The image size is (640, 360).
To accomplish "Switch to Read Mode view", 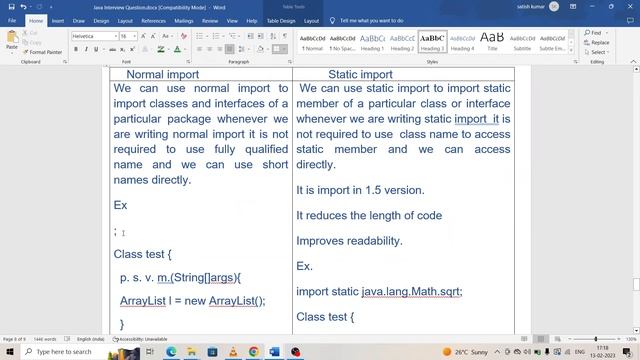I will [x=524, y=339].
